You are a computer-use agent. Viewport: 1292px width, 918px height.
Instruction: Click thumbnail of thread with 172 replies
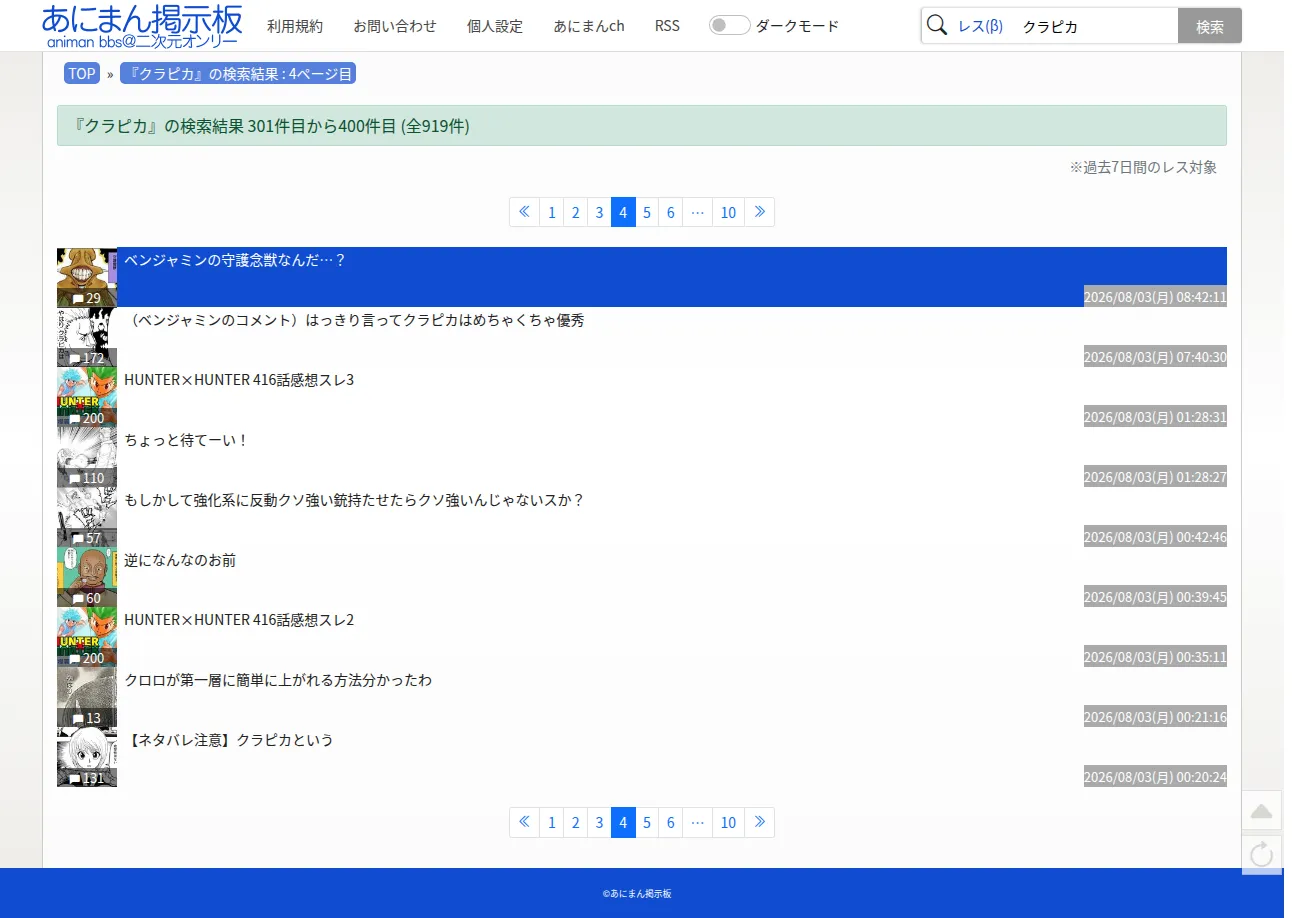click(87, 337)
